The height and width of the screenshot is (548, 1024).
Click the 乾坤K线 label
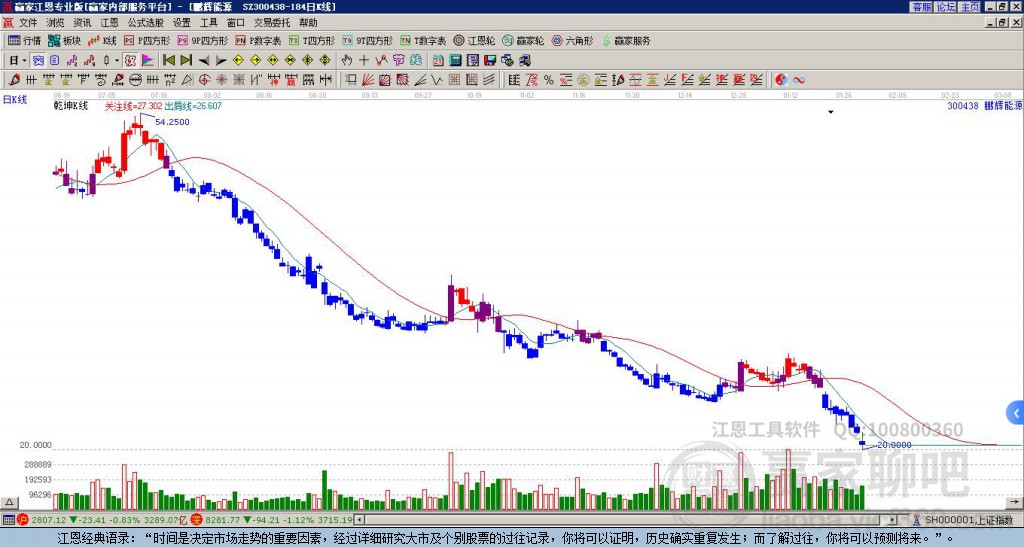click(x=71, y=106)
